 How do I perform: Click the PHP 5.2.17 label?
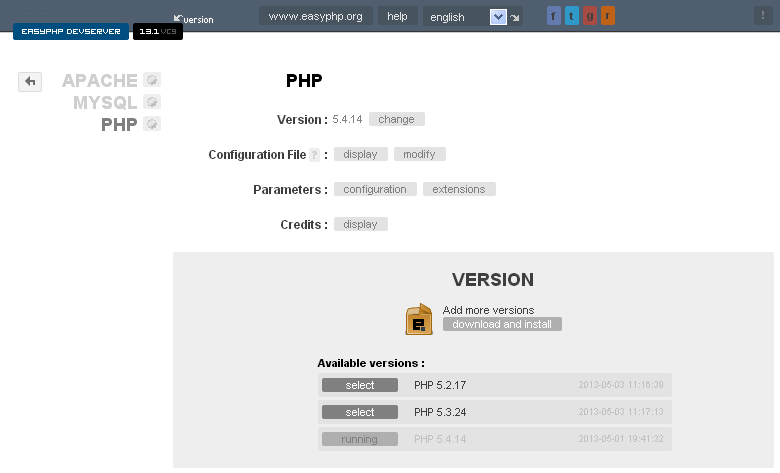click(440, 385)
